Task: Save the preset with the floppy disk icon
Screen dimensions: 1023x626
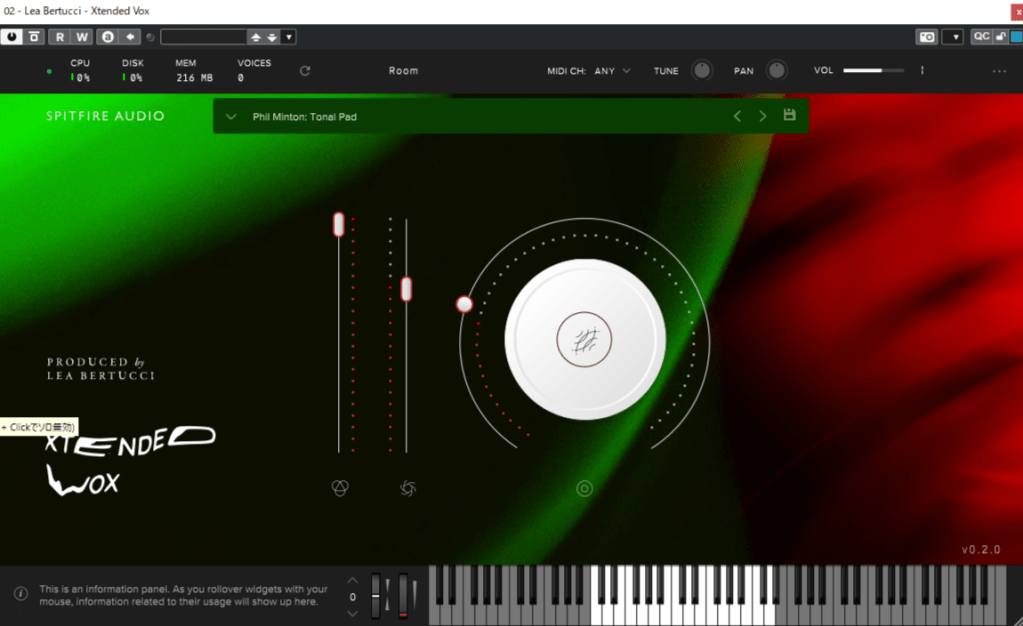Action: pos(789,116)
